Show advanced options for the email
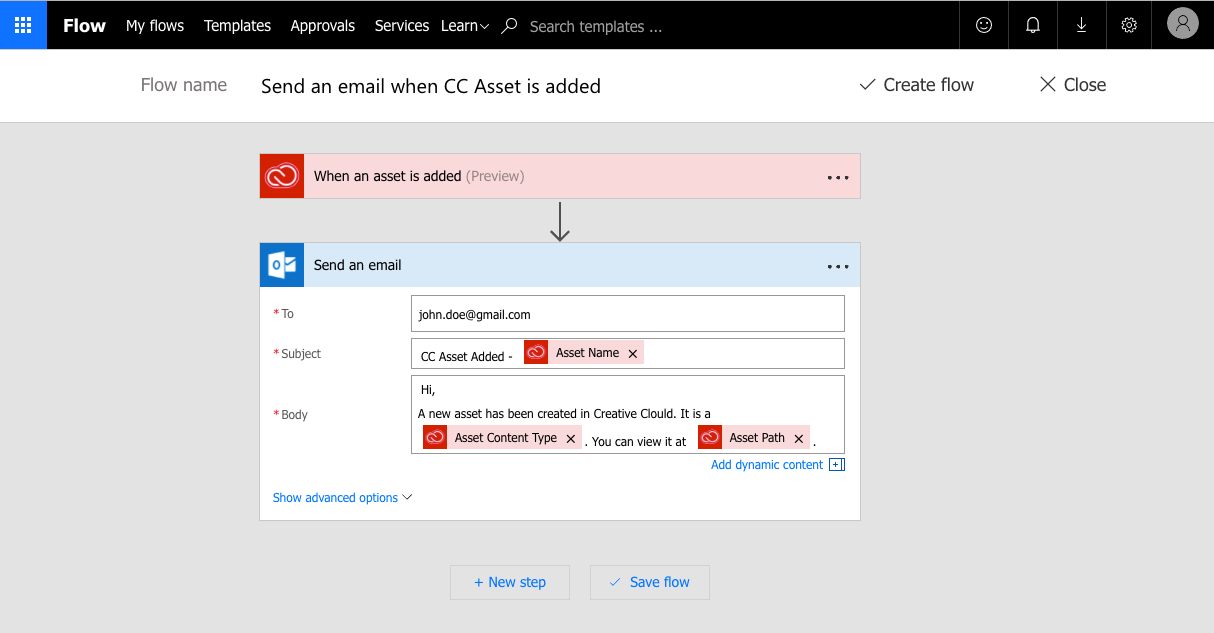Viewport: 1214px width, 633px height. click(x=342, y=498)
